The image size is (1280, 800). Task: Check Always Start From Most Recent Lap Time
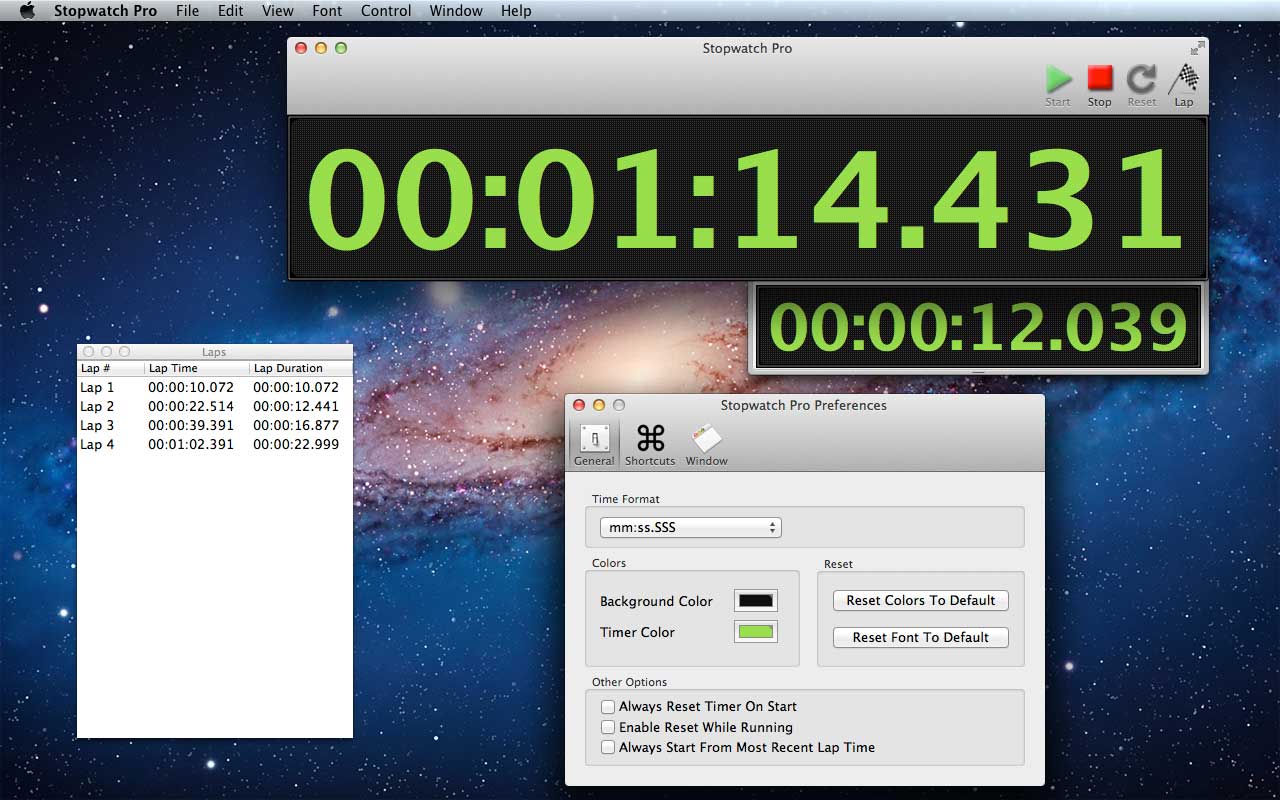[x=608, y=747]
